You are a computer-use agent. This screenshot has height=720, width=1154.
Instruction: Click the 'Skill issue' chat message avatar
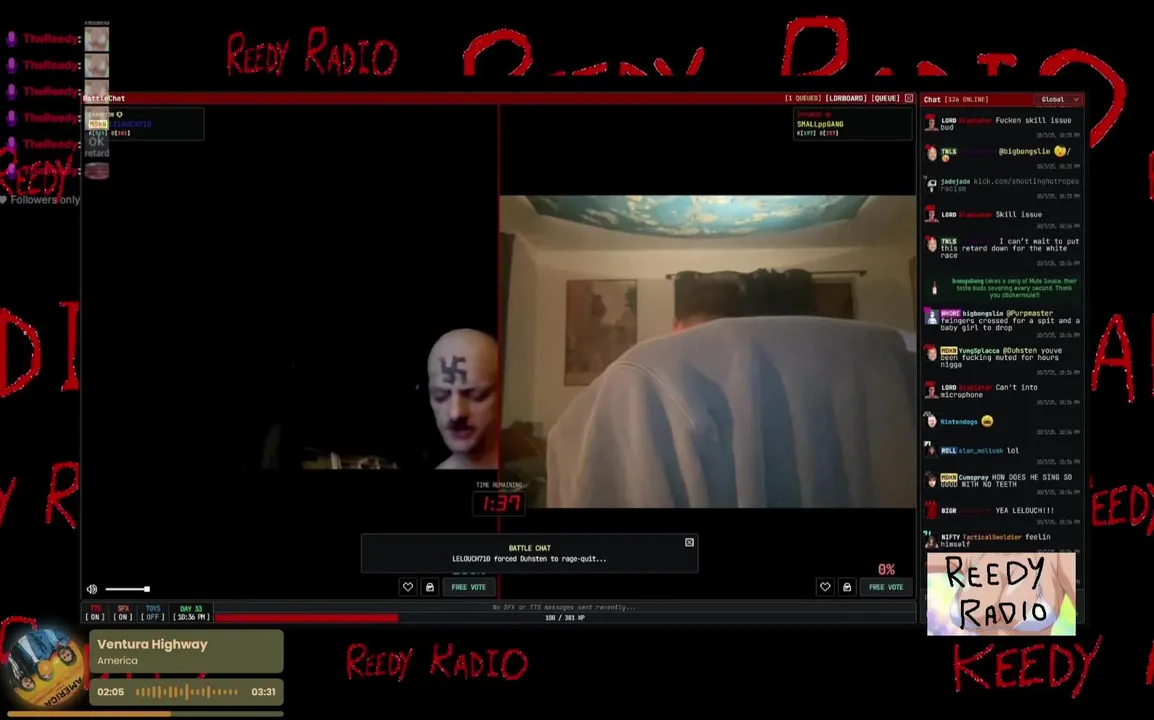click(931, 214)
